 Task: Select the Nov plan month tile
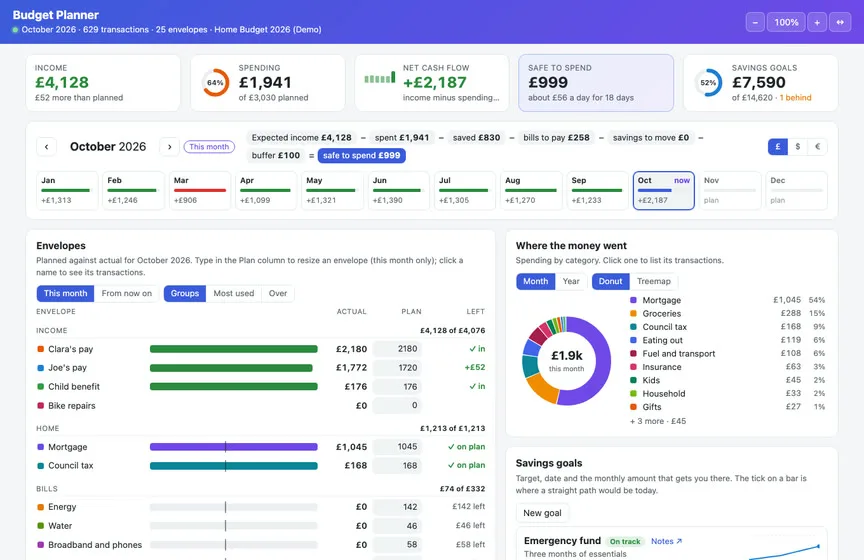(730, 190)
